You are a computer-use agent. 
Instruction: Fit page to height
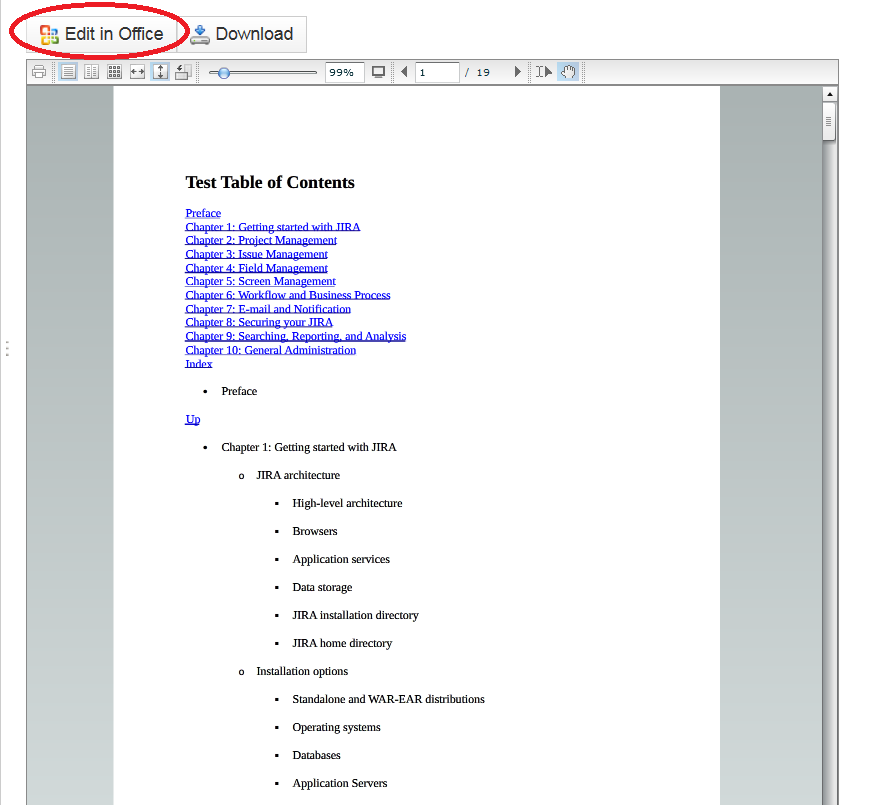tap(160, 72)
